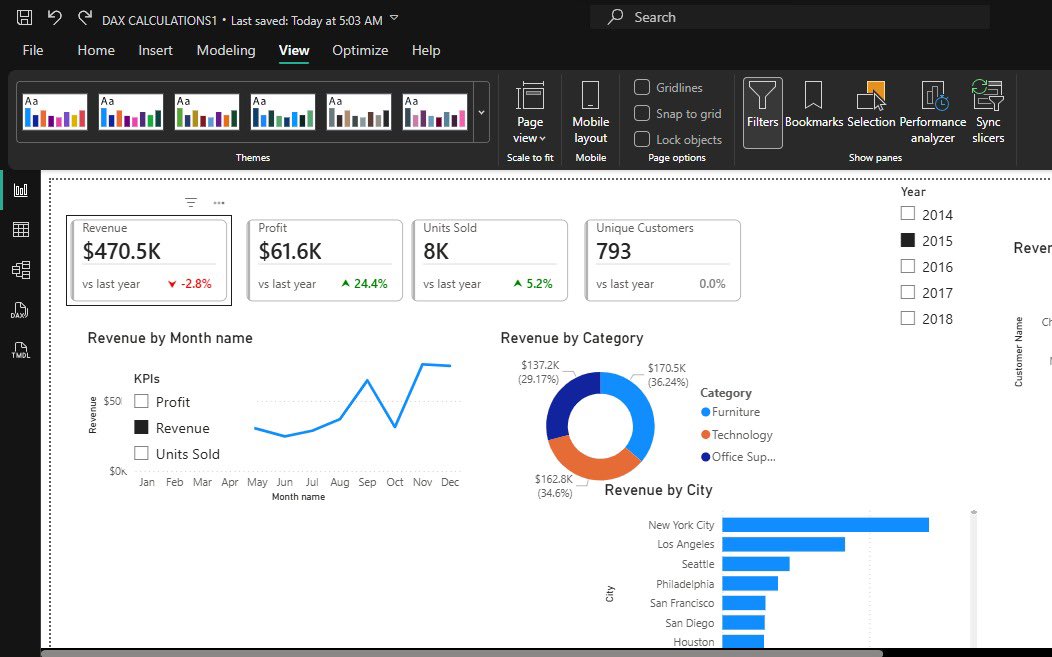
Task: Apply the fifth theme thumbnail
Action: pos(359,111)
